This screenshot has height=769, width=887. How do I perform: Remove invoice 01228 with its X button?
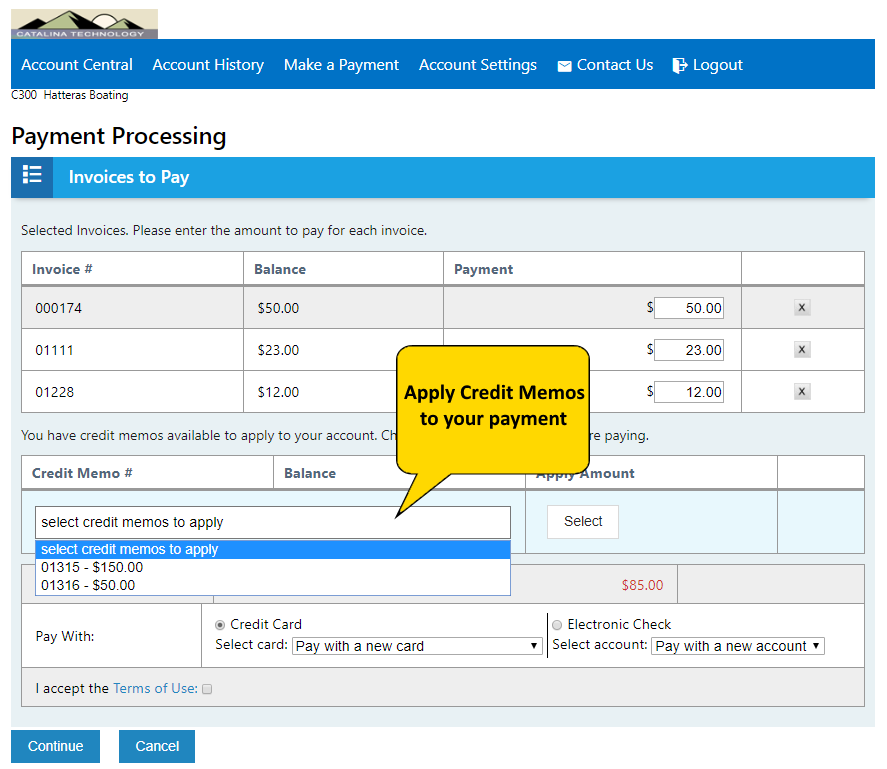coord(802,391)
